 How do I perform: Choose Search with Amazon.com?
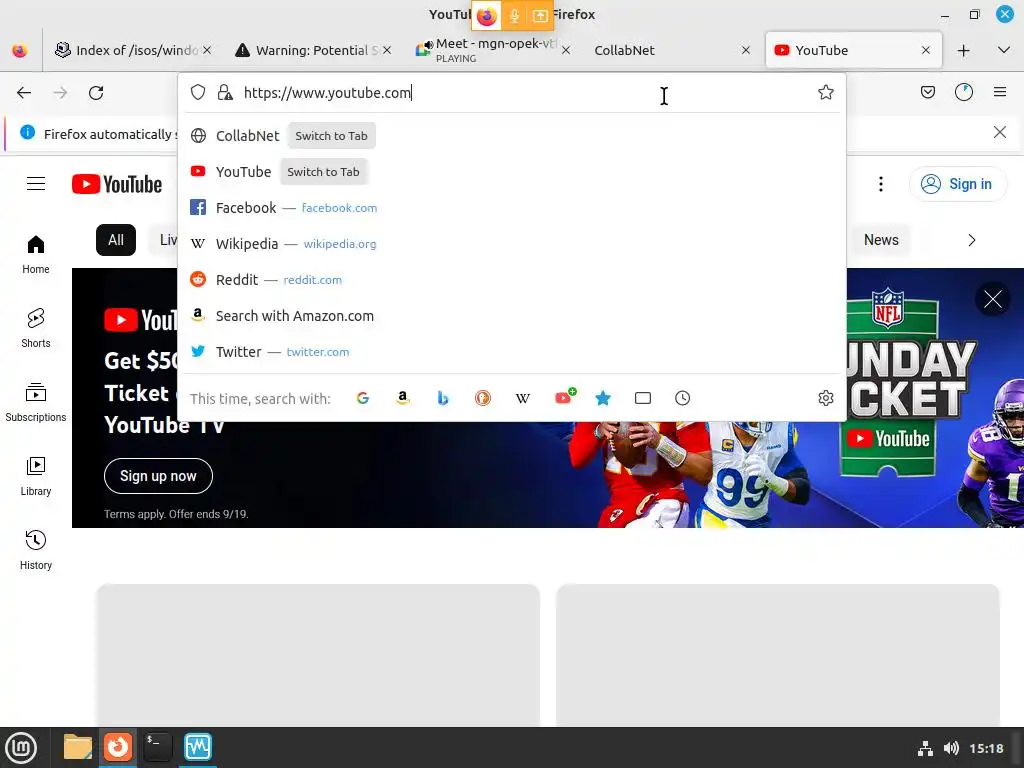click(x=511, y=315)
